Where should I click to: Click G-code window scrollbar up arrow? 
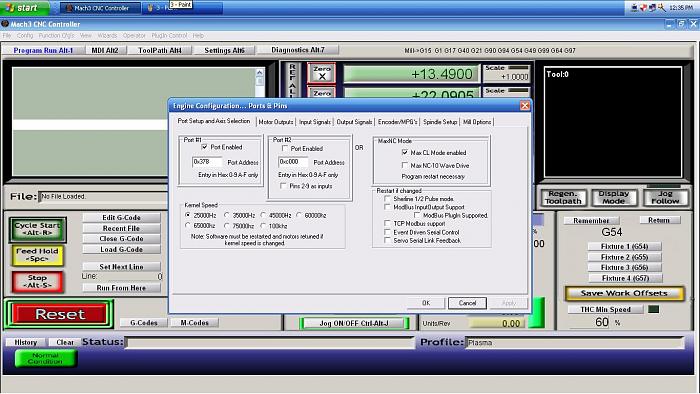260,72
